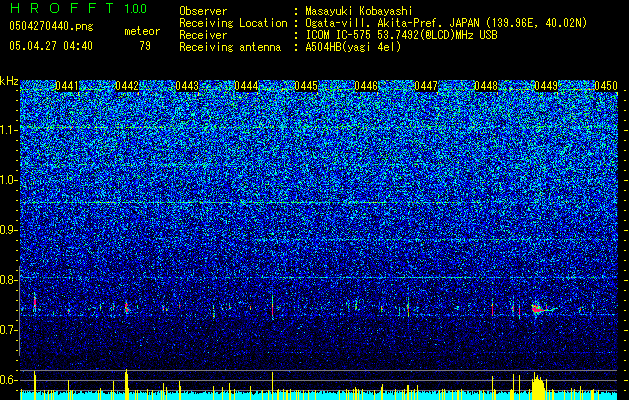Image resolution: width=629 pixels, height=400 pixels.
Task: Click the 0444 time marker
Action: [x=246, y=86]
